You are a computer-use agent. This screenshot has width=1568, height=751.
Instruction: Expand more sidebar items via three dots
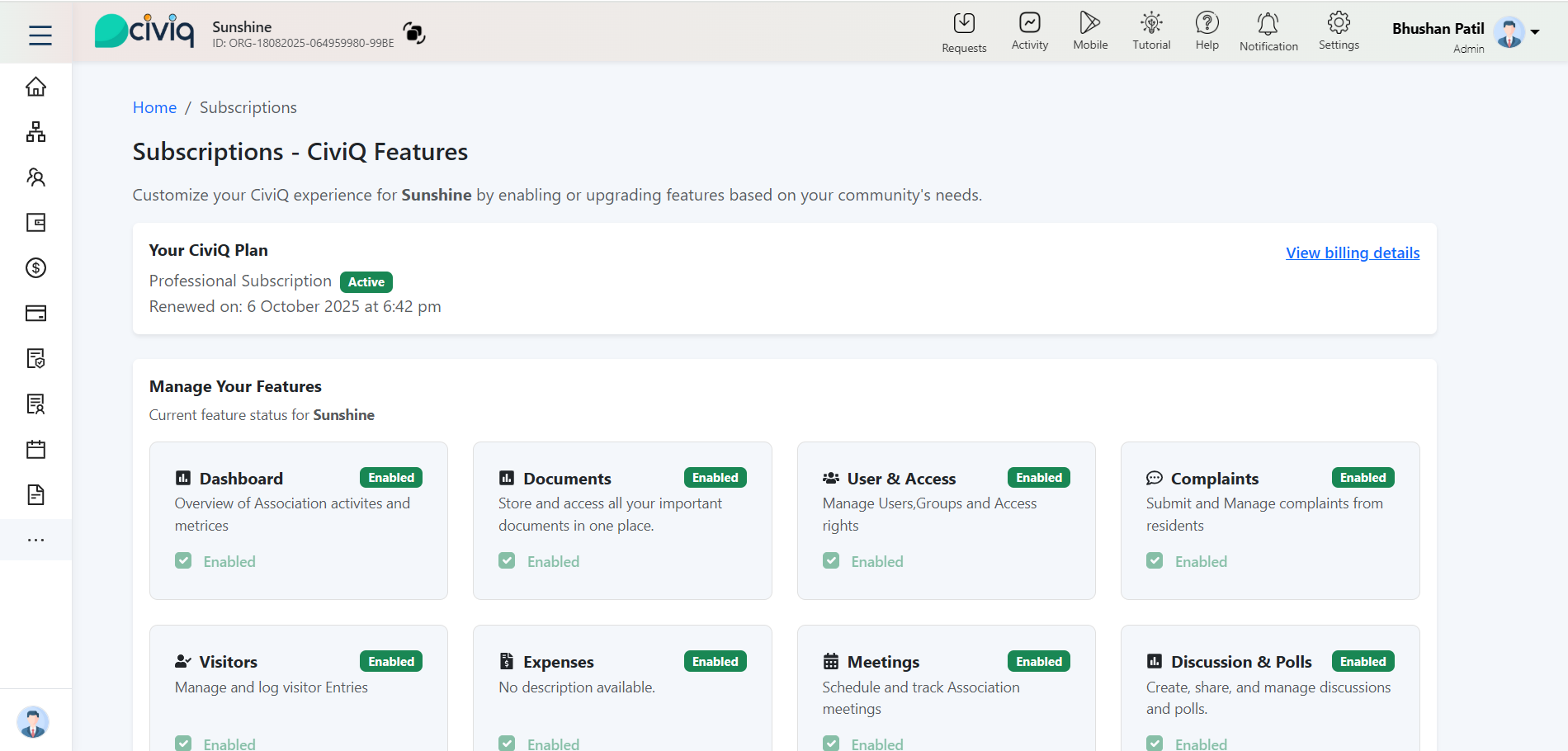35,540
